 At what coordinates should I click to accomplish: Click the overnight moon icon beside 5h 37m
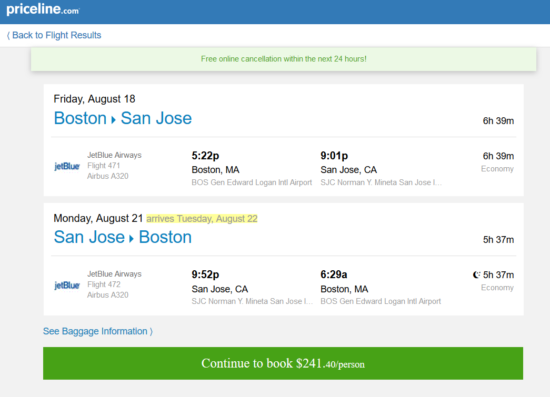(476, 275)
